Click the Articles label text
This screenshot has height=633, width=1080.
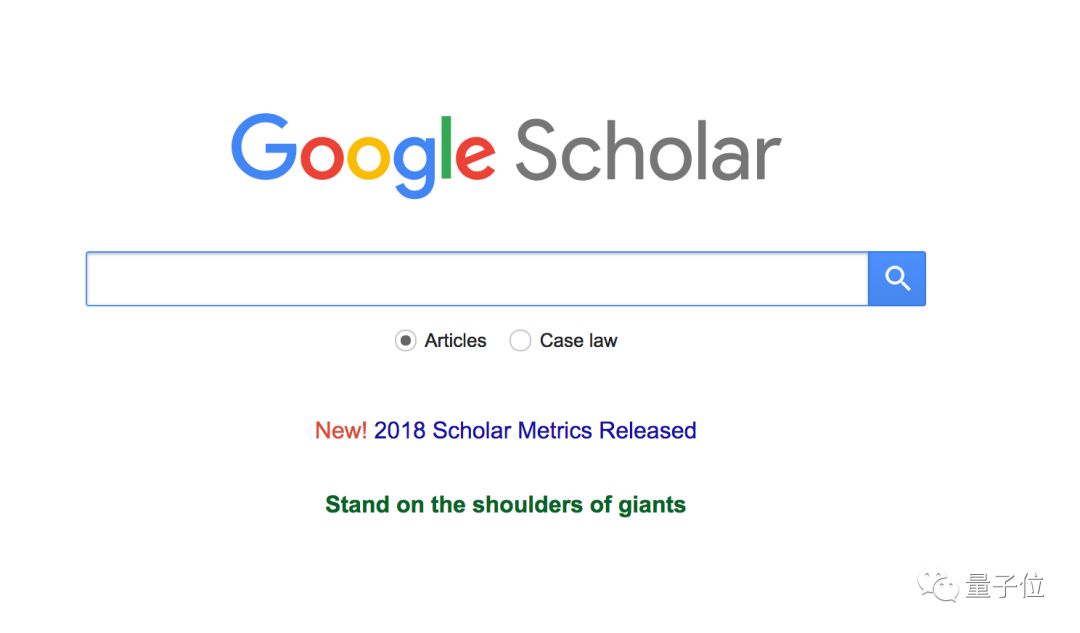tap(455, 341)
